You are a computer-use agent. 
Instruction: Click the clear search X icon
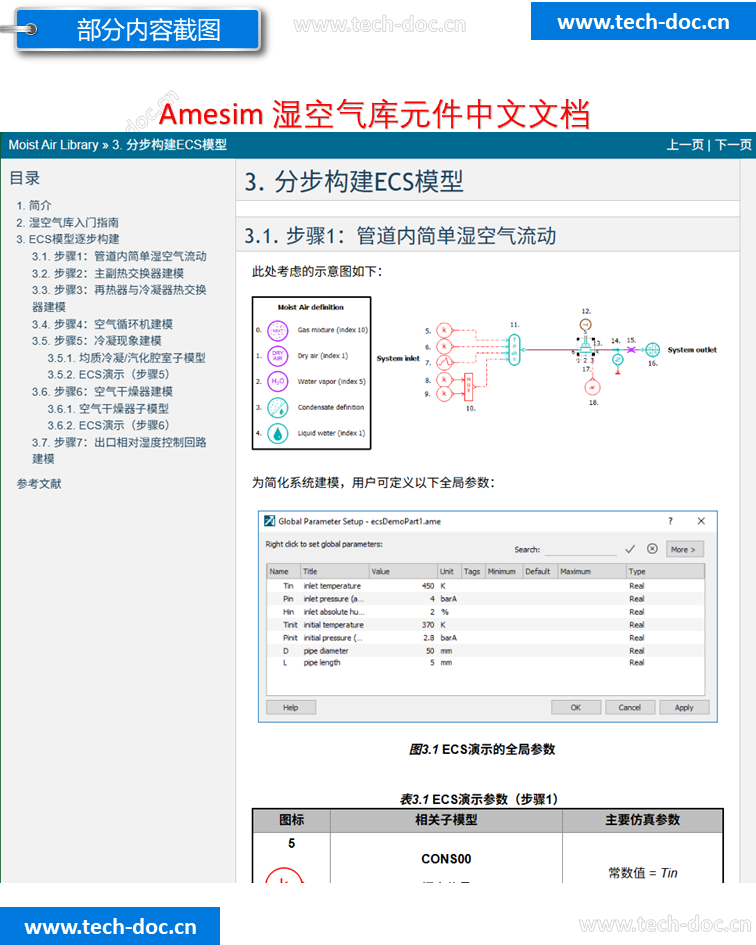point(652,548)
